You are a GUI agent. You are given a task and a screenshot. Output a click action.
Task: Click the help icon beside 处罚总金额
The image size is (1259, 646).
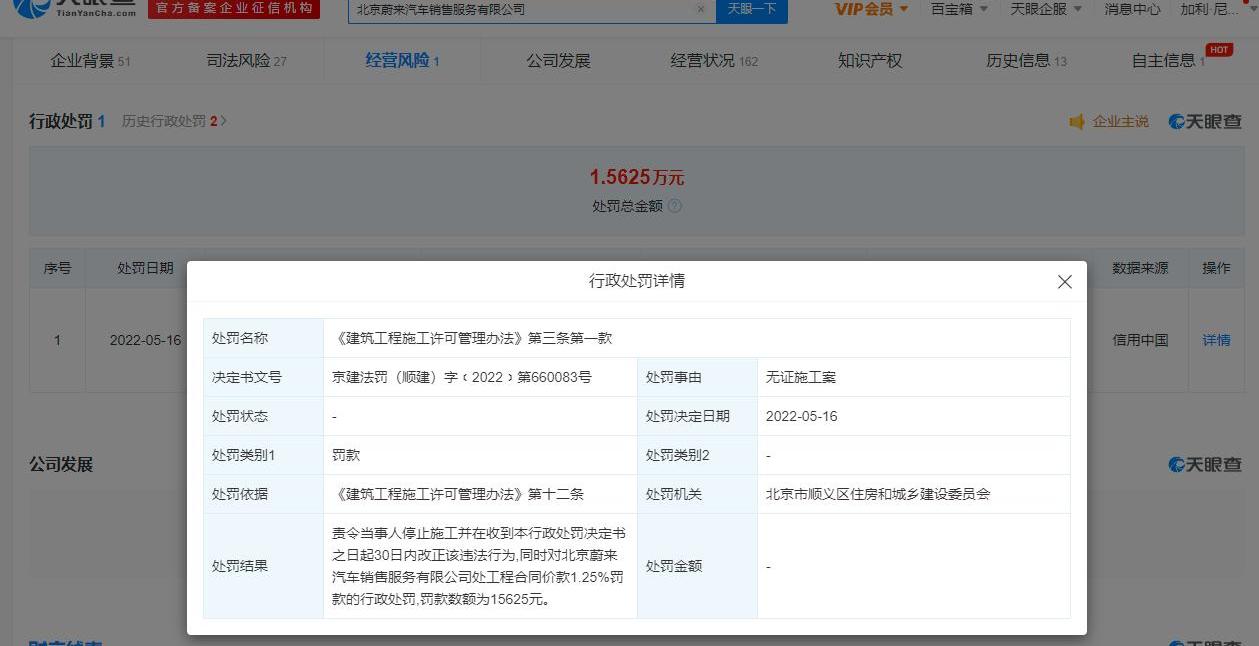[674, 206]
